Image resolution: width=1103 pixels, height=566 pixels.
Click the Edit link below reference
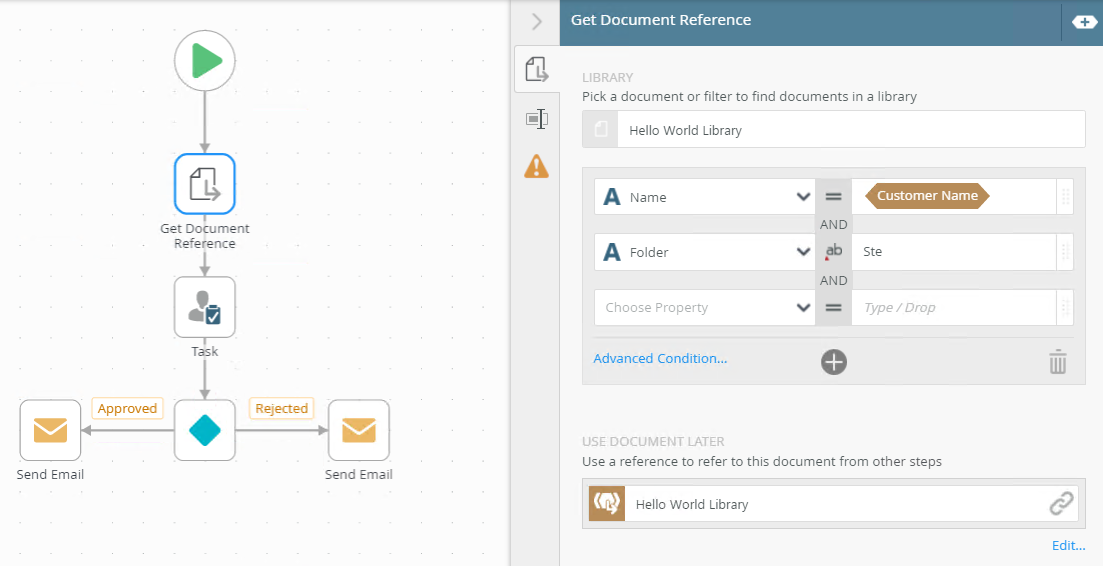click(x=1068, y=546)
